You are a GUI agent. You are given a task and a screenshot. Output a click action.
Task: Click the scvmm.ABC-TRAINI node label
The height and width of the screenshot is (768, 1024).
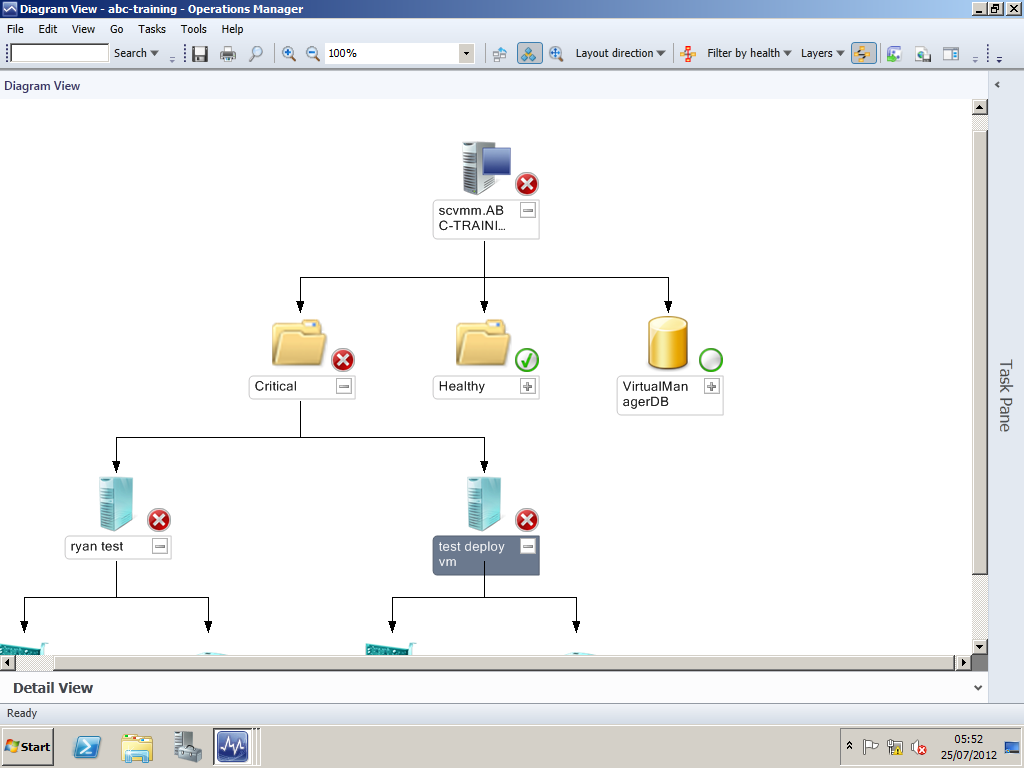point(472,218)
